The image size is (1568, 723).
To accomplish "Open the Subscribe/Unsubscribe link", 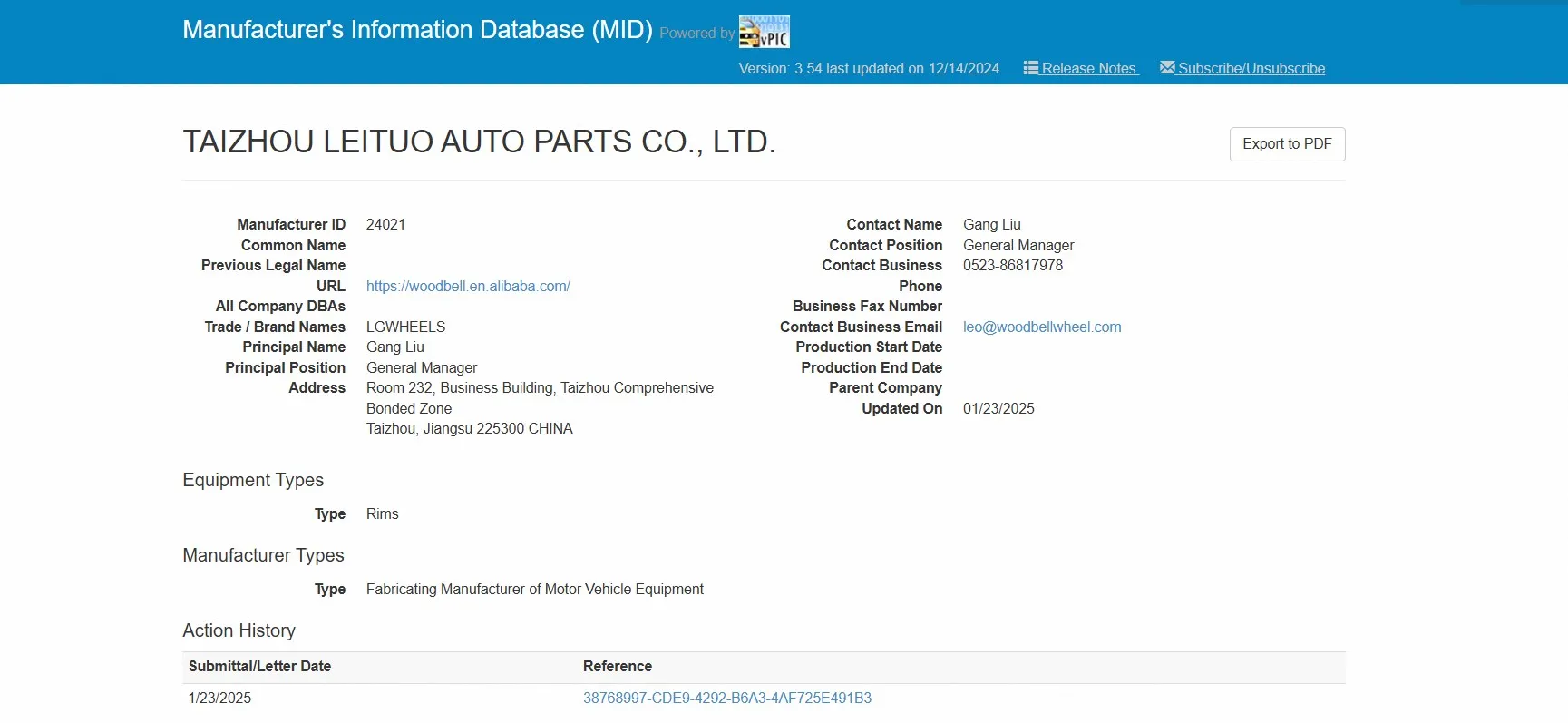I will [1251, 69].
